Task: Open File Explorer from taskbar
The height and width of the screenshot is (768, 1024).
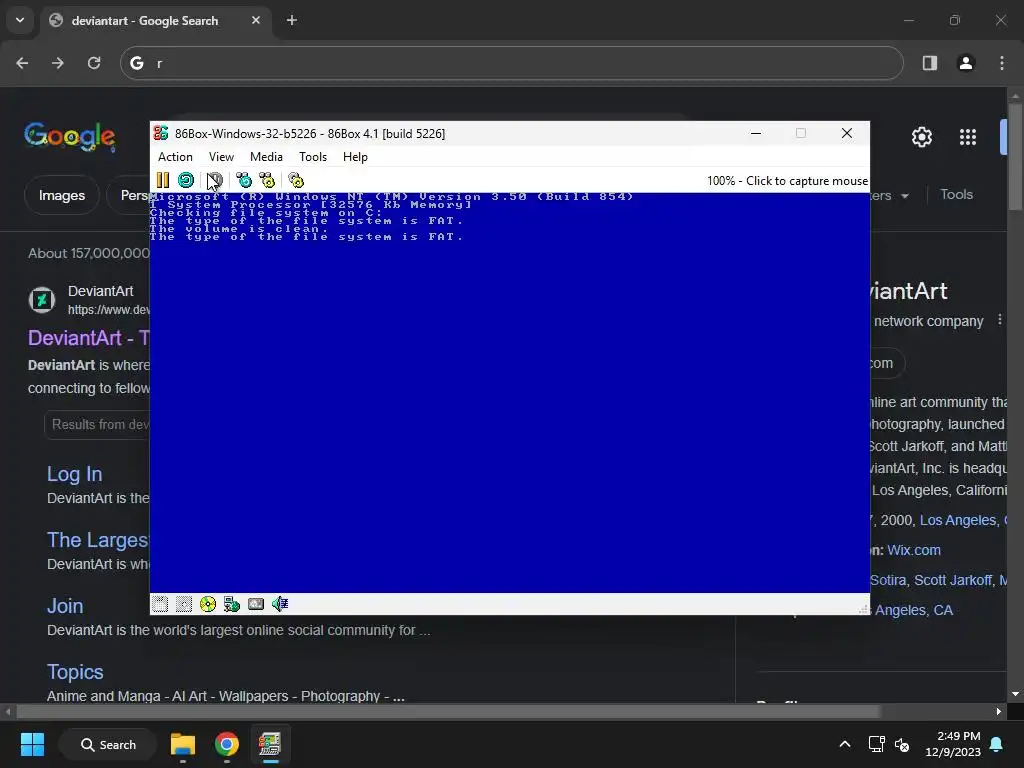Action: (183, 744)
